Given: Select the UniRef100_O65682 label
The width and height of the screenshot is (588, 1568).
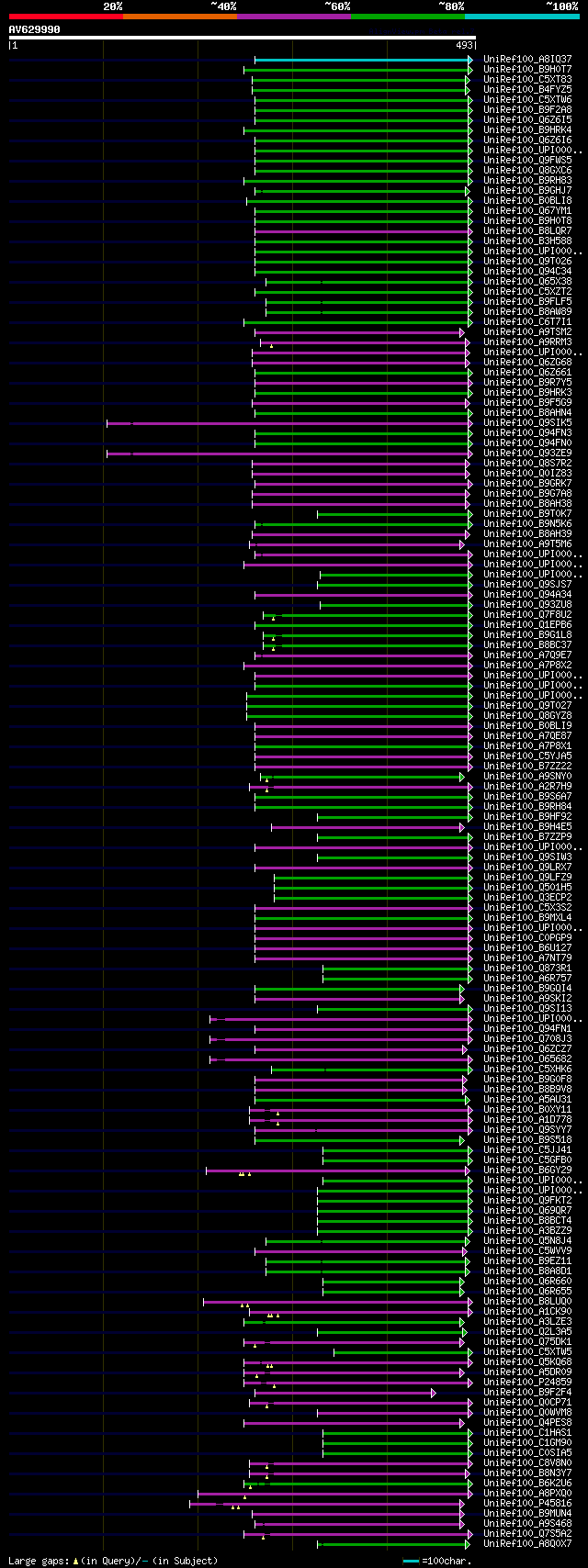Looking at the screenshot, I should click(527, 1059).
